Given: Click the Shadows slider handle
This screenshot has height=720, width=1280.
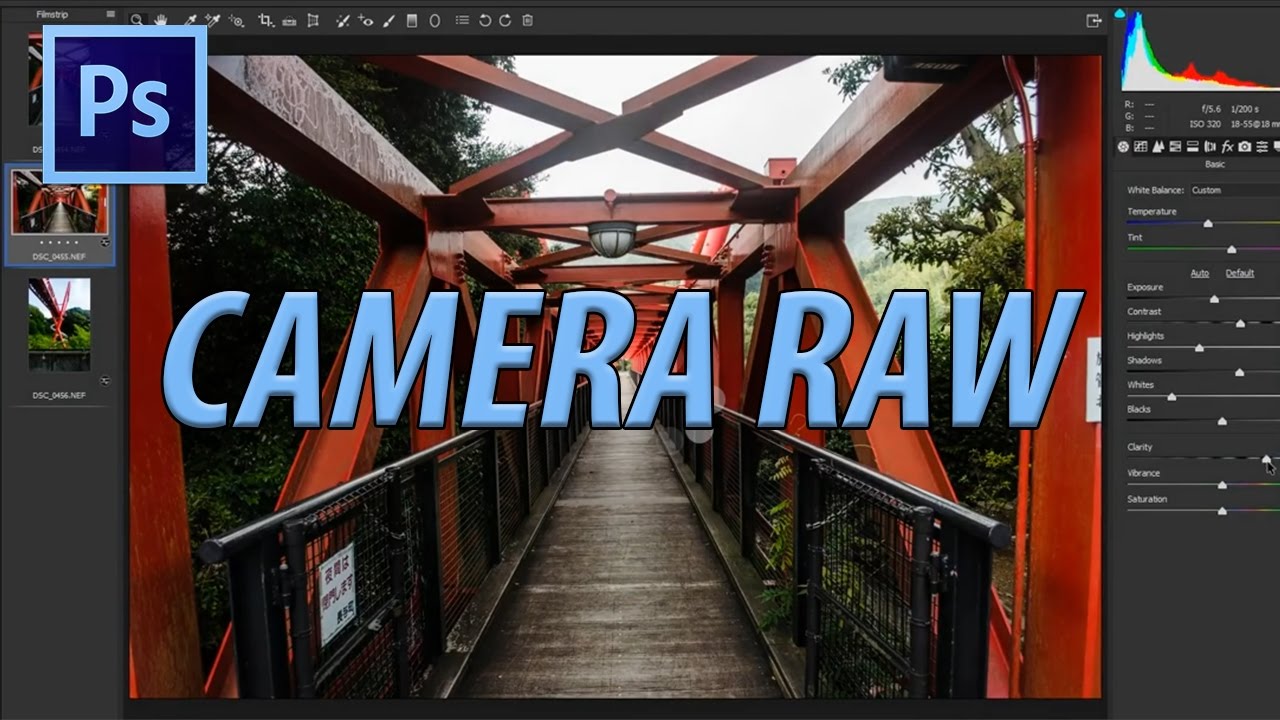Looking at the screenshot, I should tap(1239, 372).
